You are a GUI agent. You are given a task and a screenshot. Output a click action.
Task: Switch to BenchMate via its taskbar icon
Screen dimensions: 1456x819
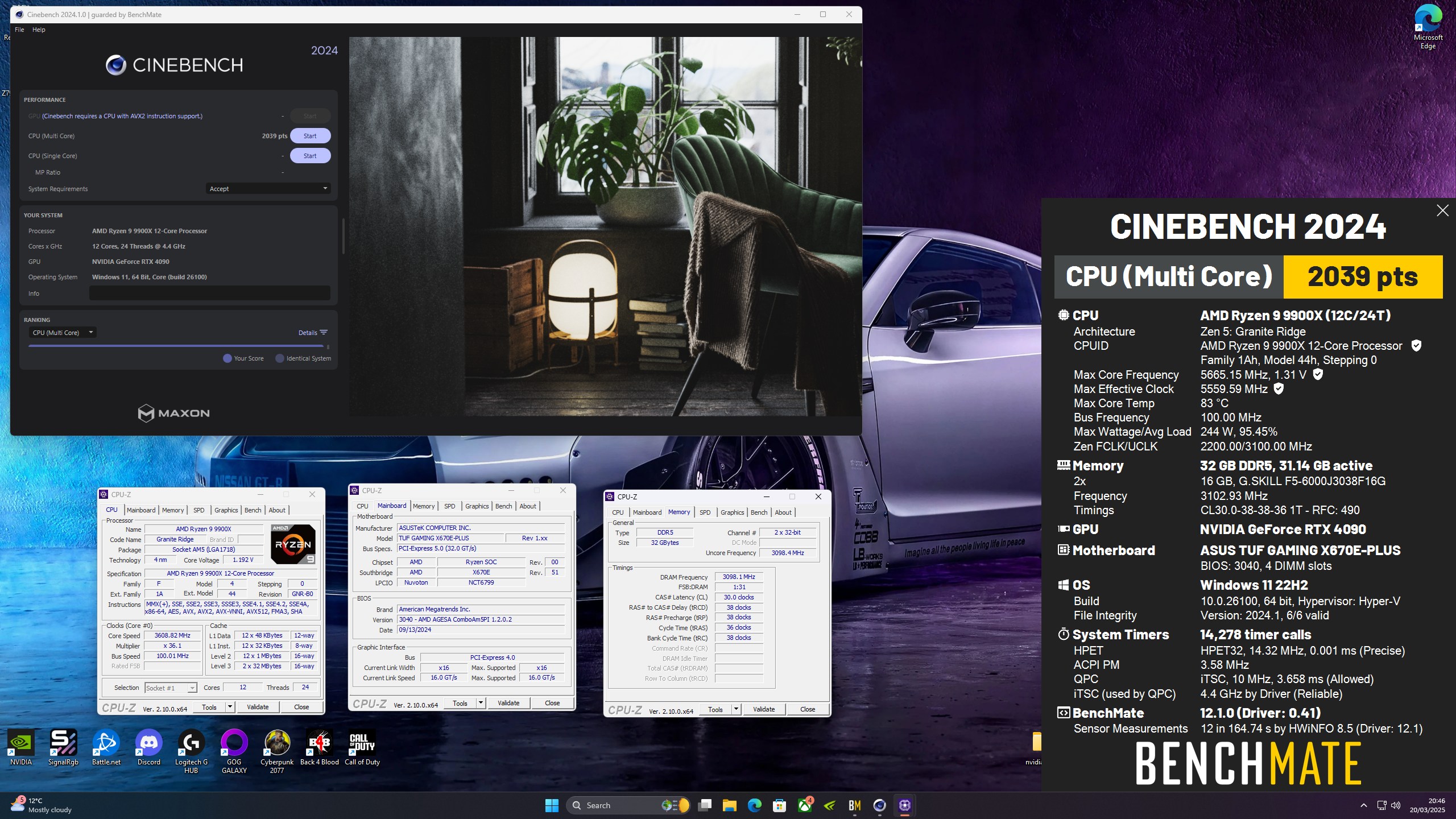(855, 805)
